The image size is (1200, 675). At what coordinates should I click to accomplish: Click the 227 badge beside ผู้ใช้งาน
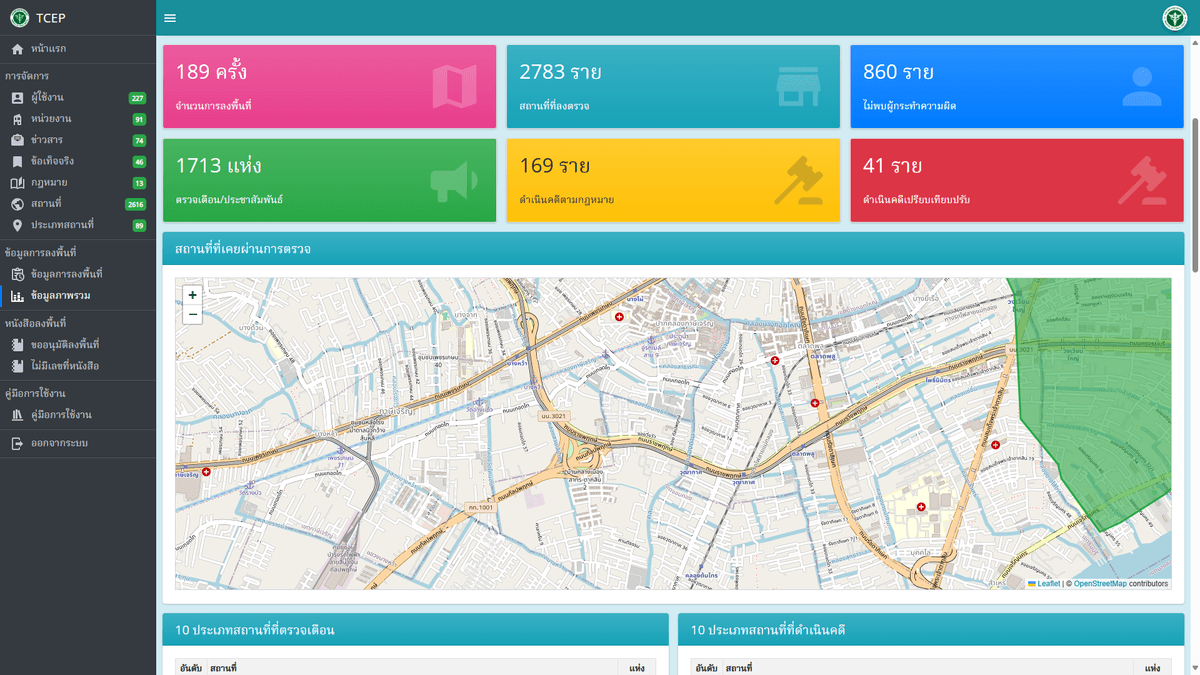[138, 98]
